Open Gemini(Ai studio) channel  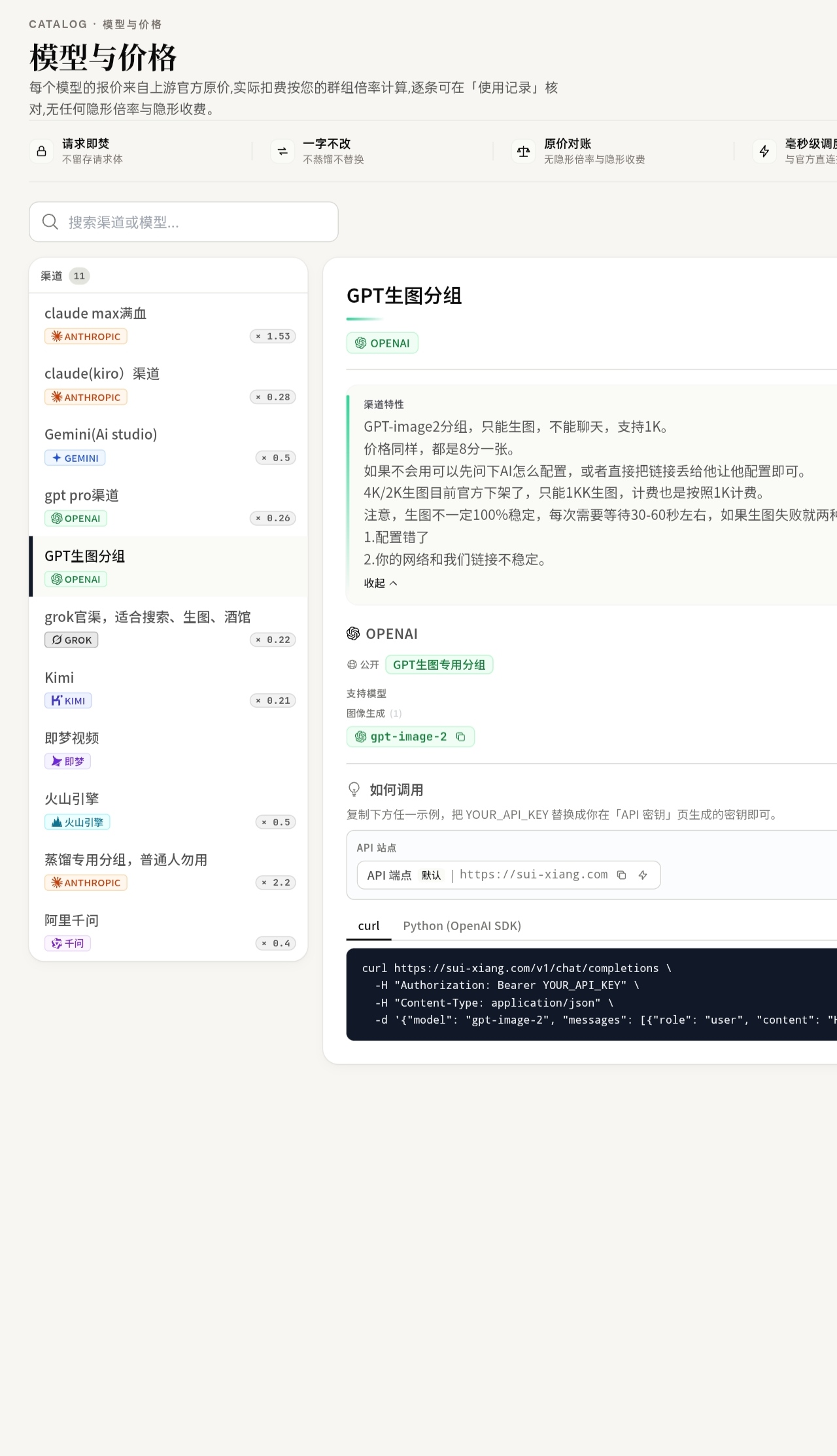point(169,445)
